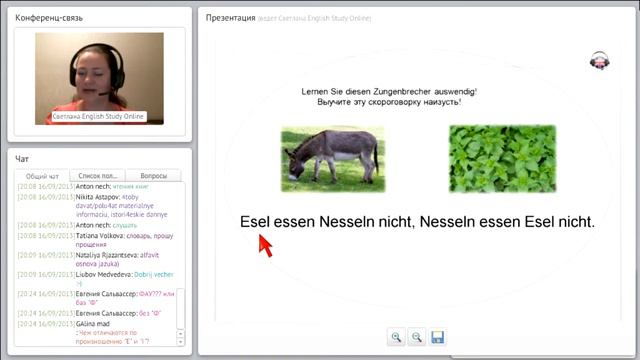Click Nataliya Rjazantseva's chat message
The height and width of the screenshot is (360, 640).
pyautogui.click(x=96, y=259)
